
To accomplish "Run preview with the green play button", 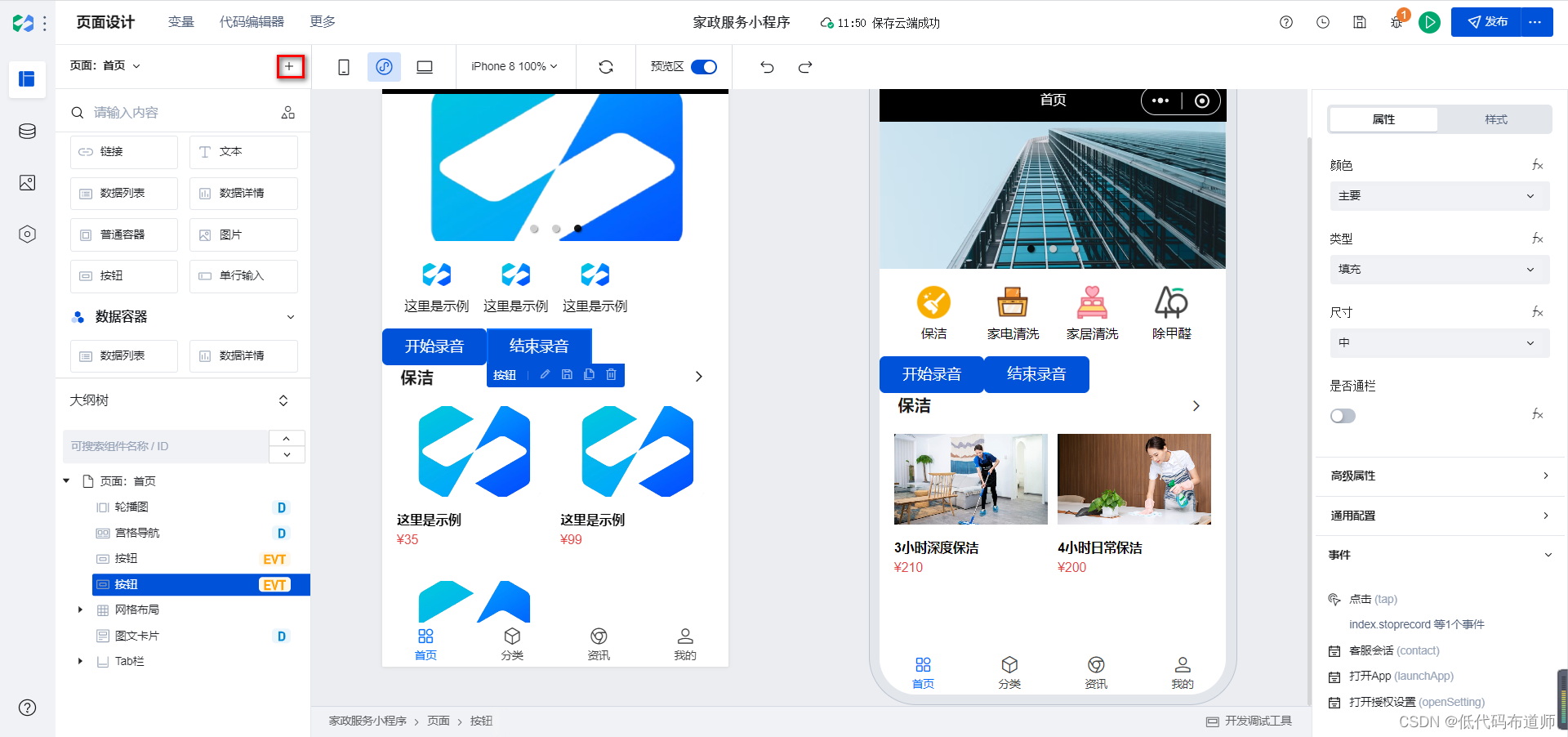I will [x=1429, y=22].
